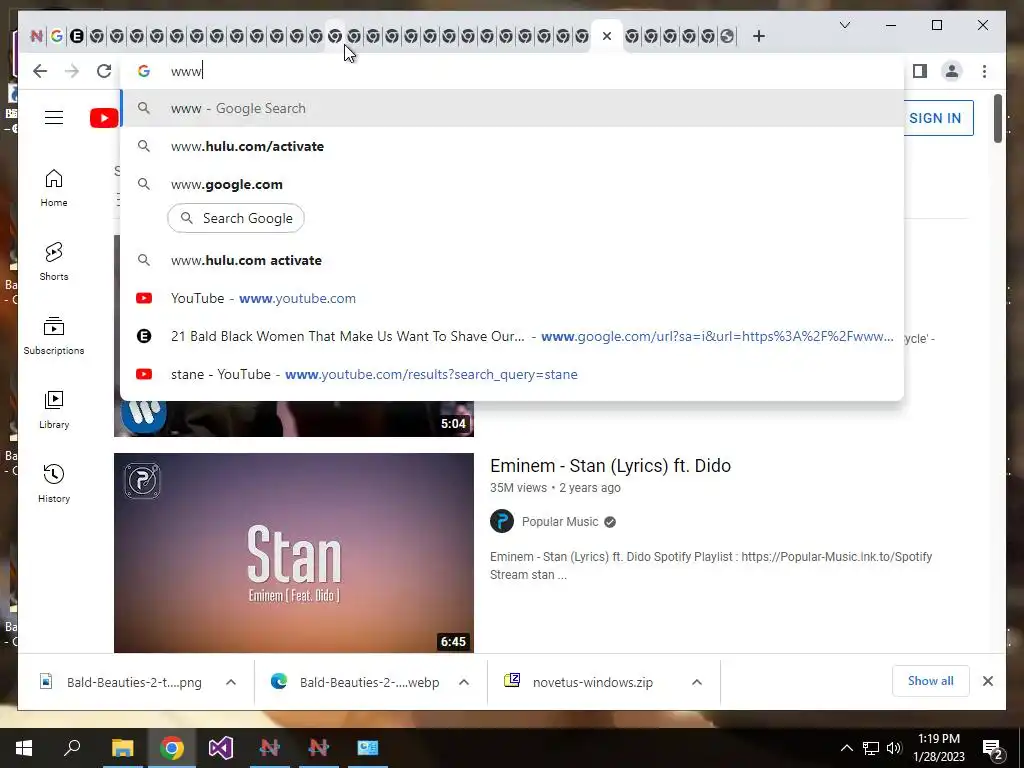Screen dimensions: 1024x768
Task: Expand options for novetus-windows.zip download
Action: point(697,682)
